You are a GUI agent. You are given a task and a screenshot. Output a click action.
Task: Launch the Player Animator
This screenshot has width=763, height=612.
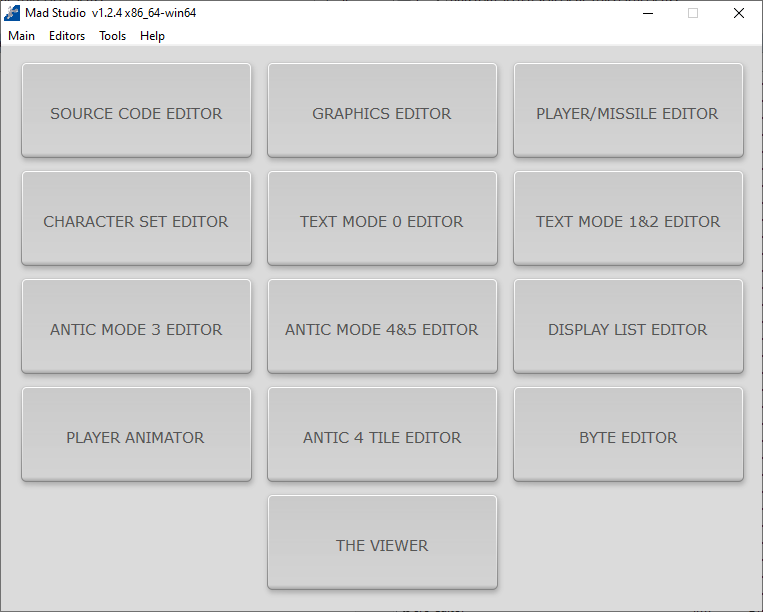[136, 437]
